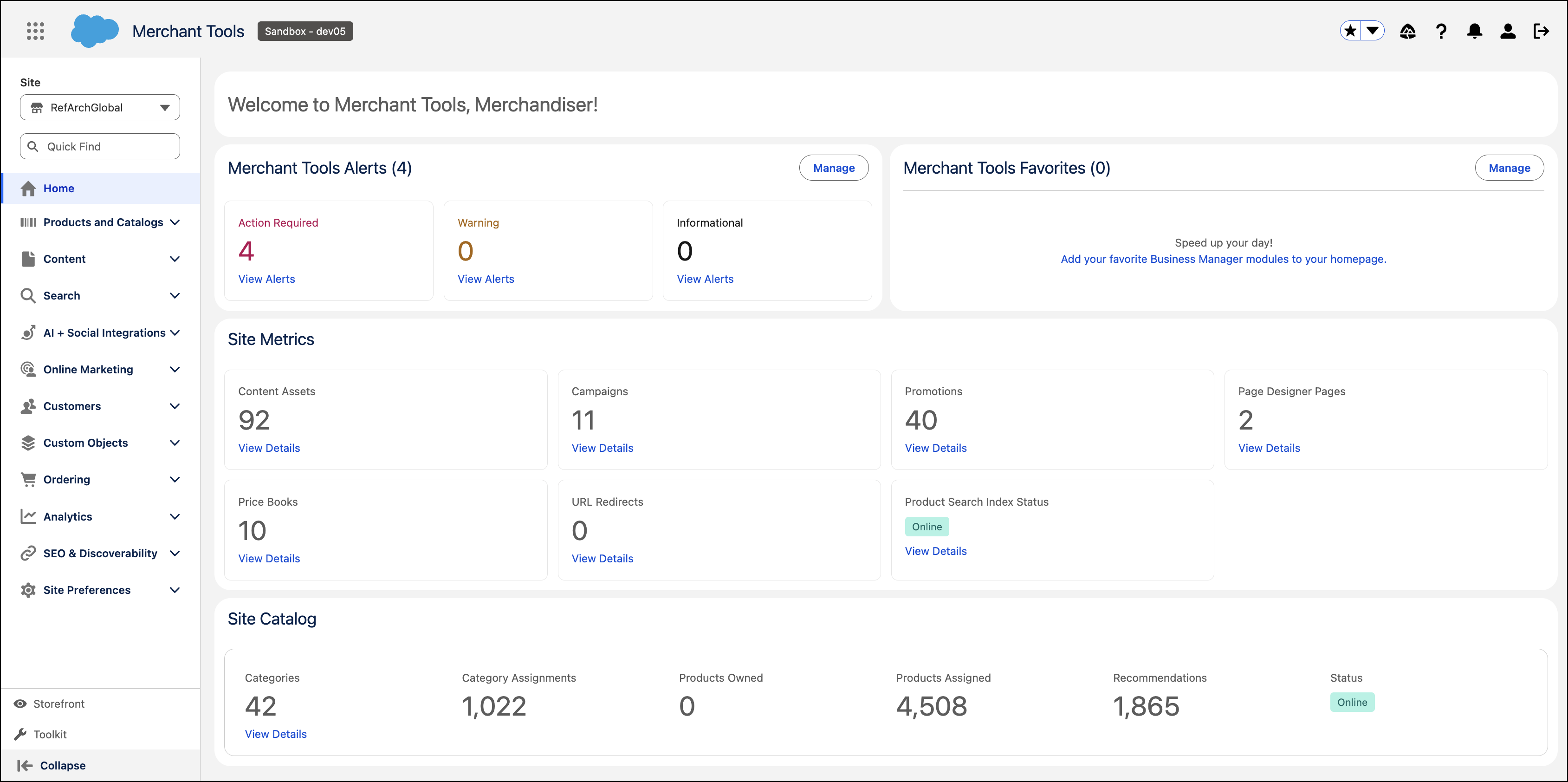The width and height of the screenshot is (1568, 782).
Task: View Alerts under Action Required
Action: tap(266, 279)
